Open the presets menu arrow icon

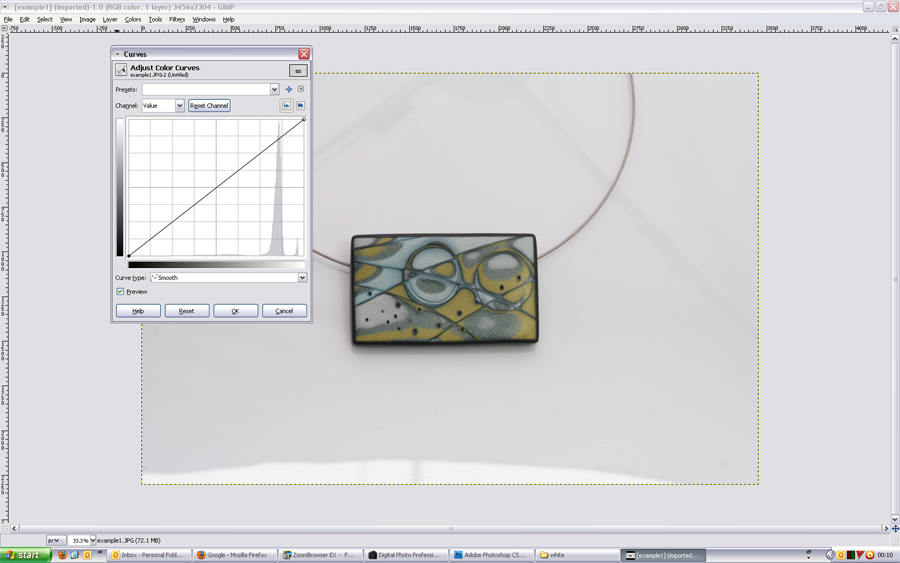pos(301,89)
